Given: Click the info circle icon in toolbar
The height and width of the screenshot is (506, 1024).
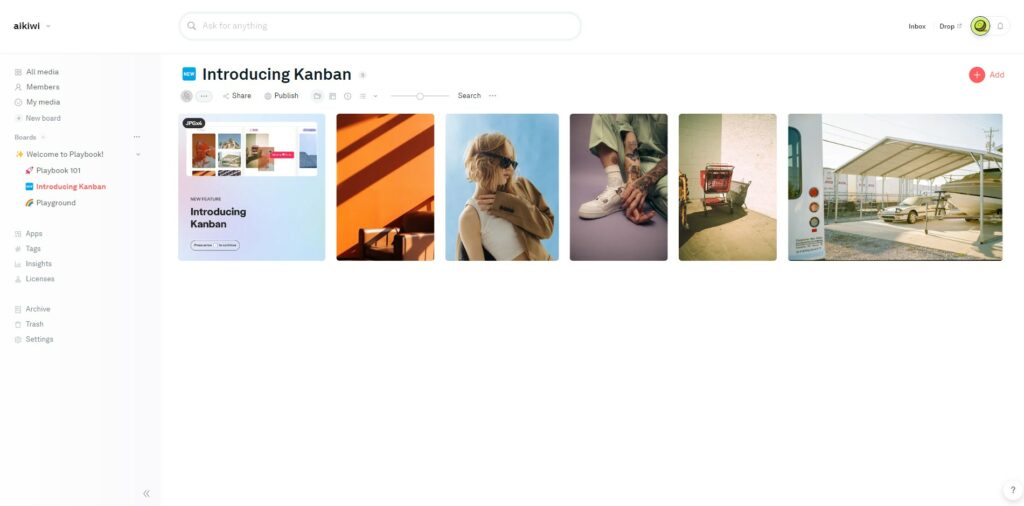Looking at the screenshot, I should [347, 96].
